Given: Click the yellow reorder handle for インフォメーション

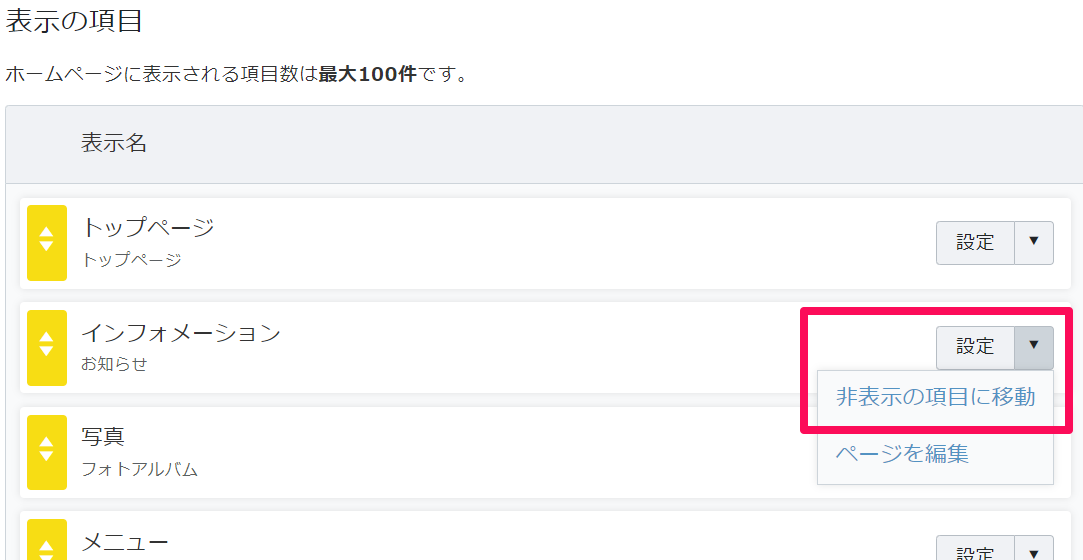Looking at the screenshot, I should [47, 348].
